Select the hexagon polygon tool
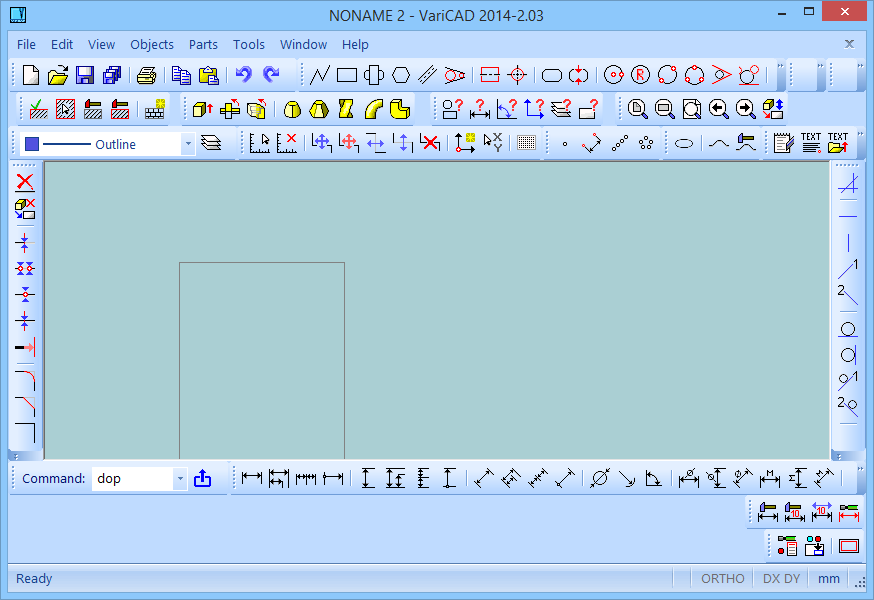Image resolution: width=874 pixels, height=600 pixels. [x=401, y=75]
